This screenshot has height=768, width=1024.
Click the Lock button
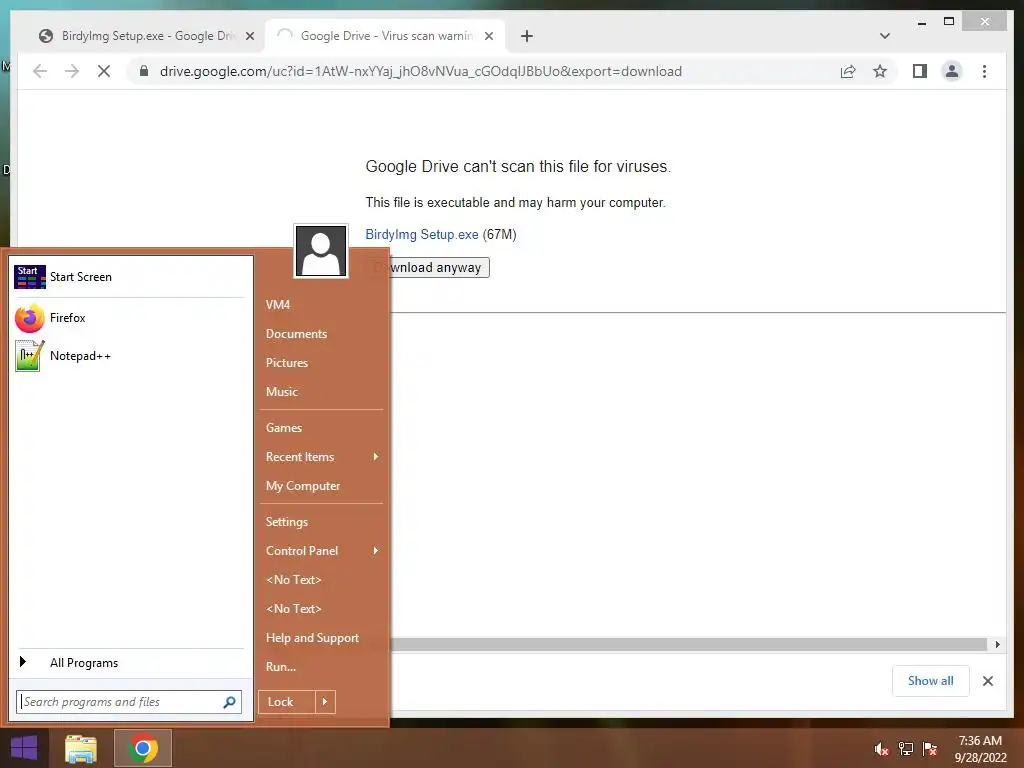286,702
